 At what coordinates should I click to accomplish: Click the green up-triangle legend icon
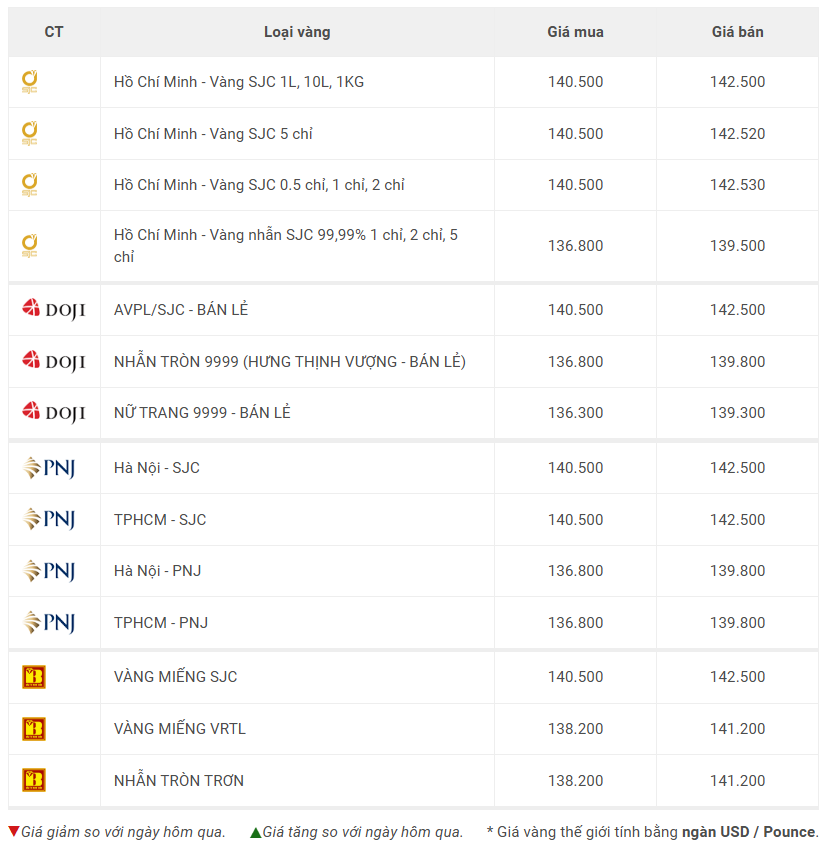pyautogui.click(x=256, y=832)
